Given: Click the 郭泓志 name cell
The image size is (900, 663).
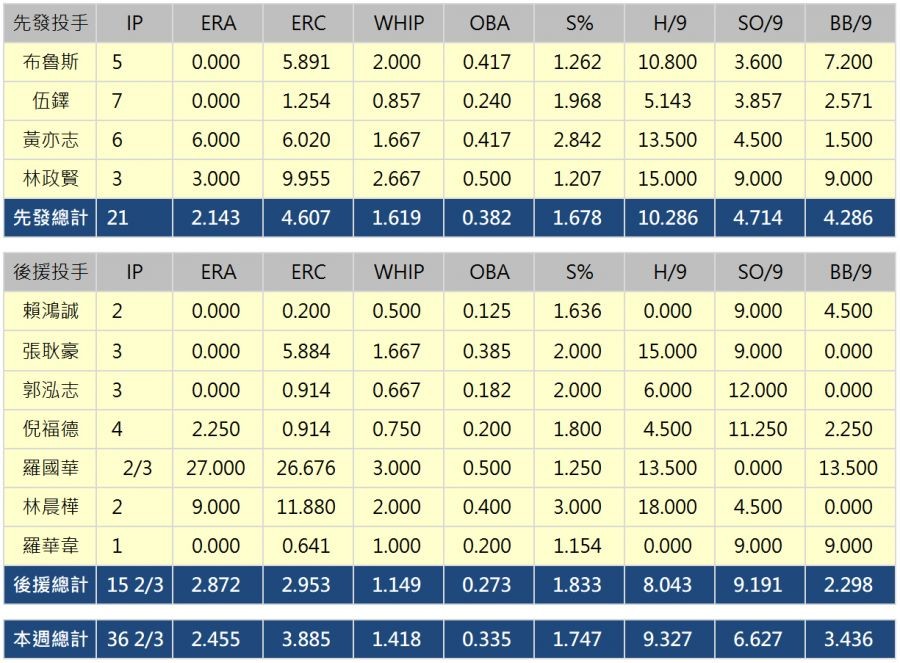Looking at the screenshot, I should click(x=50, y=390).
